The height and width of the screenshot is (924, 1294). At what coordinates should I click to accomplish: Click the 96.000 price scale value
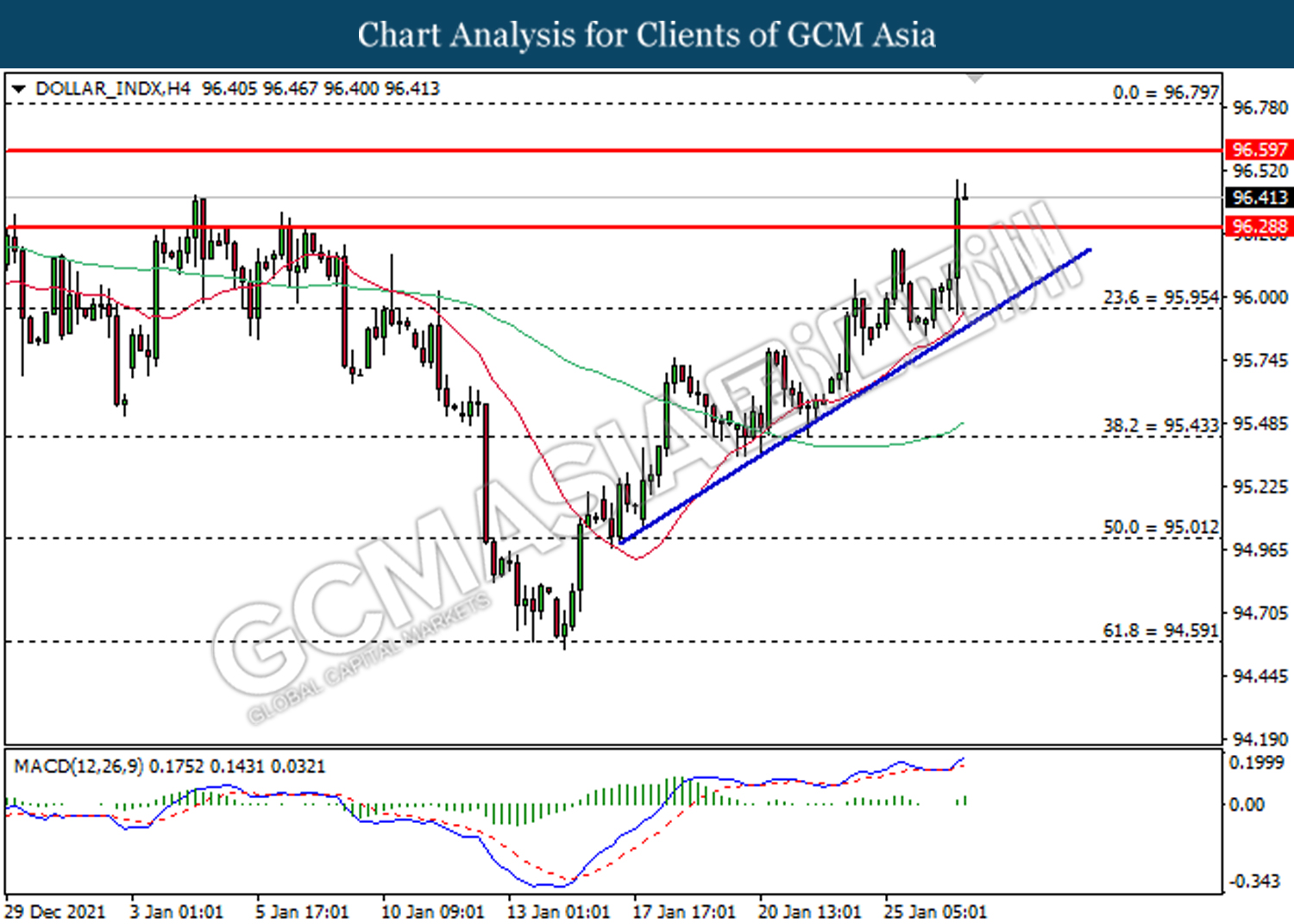(x=1259, y=297)
